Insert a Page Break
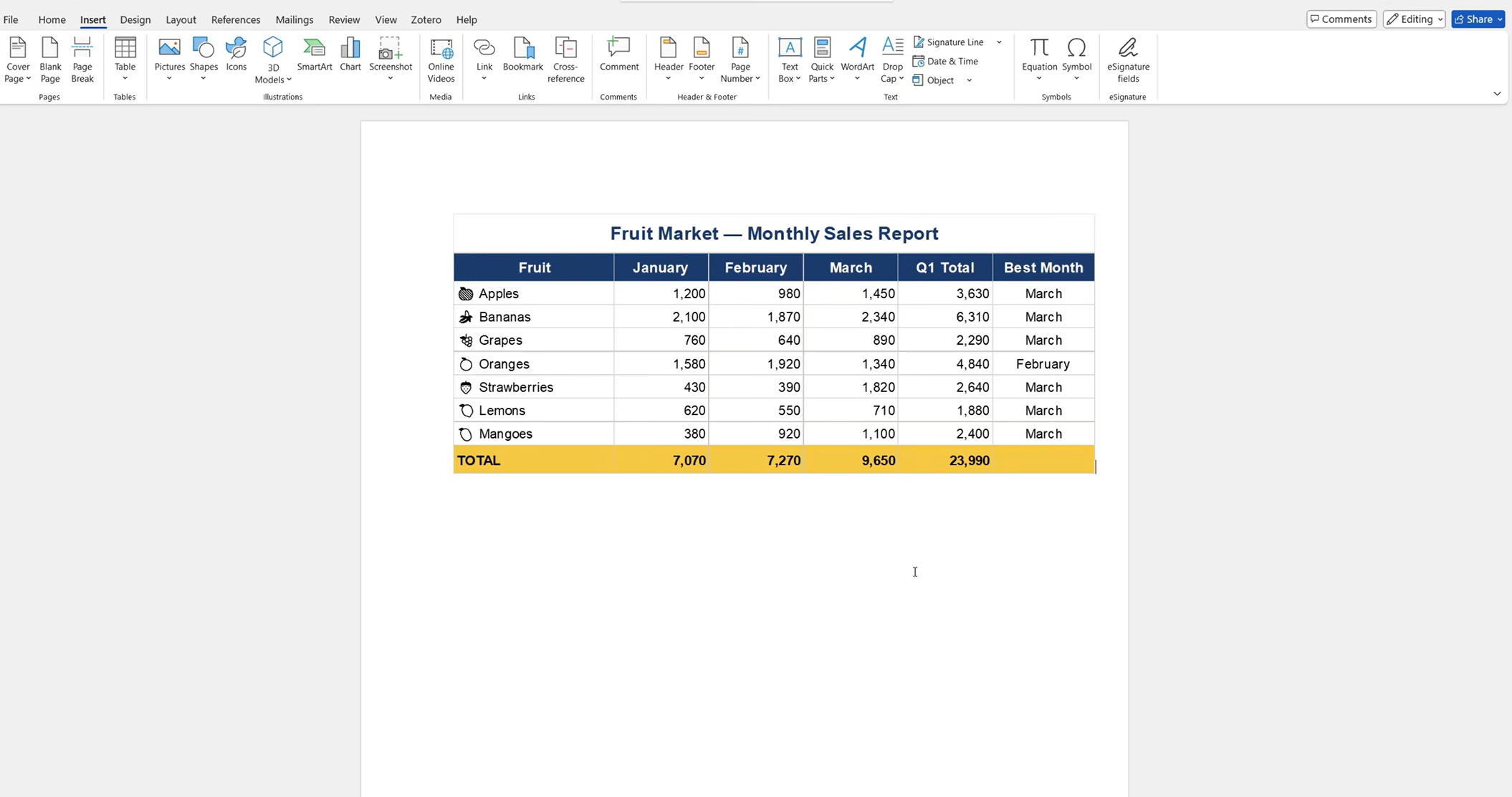Image resolution: width=1512 pixels, height=797 pixels. coord(82,60)
